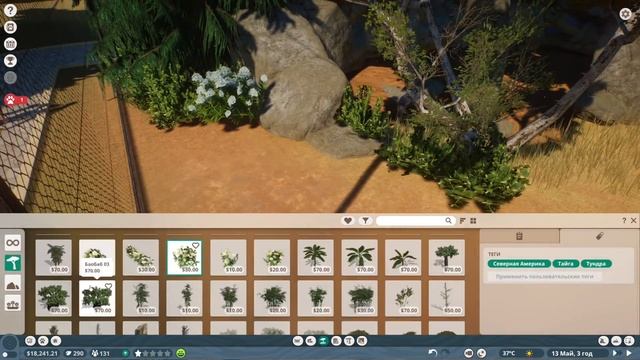Click the Применить пользовательские теги field
This screenshot has height=360, width=640.
tap(544, 276)
